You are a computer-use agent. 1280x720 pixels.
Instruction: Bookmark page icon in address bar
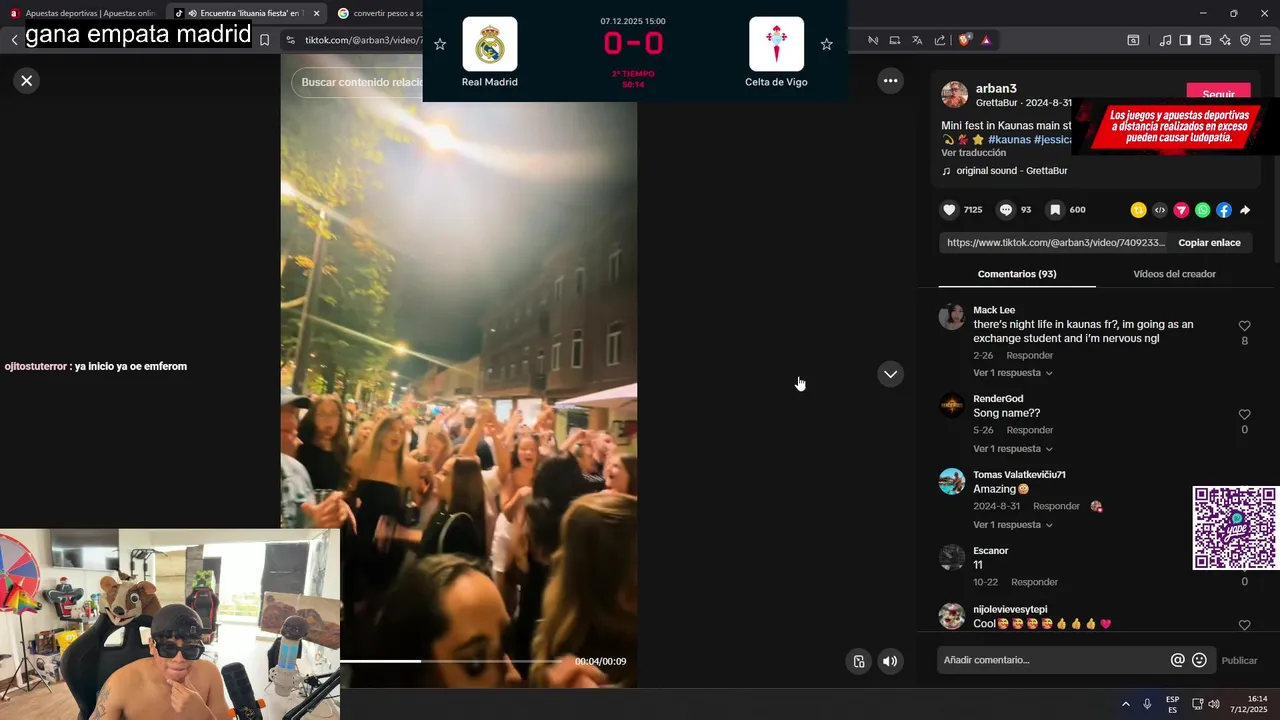pos(264,40)
